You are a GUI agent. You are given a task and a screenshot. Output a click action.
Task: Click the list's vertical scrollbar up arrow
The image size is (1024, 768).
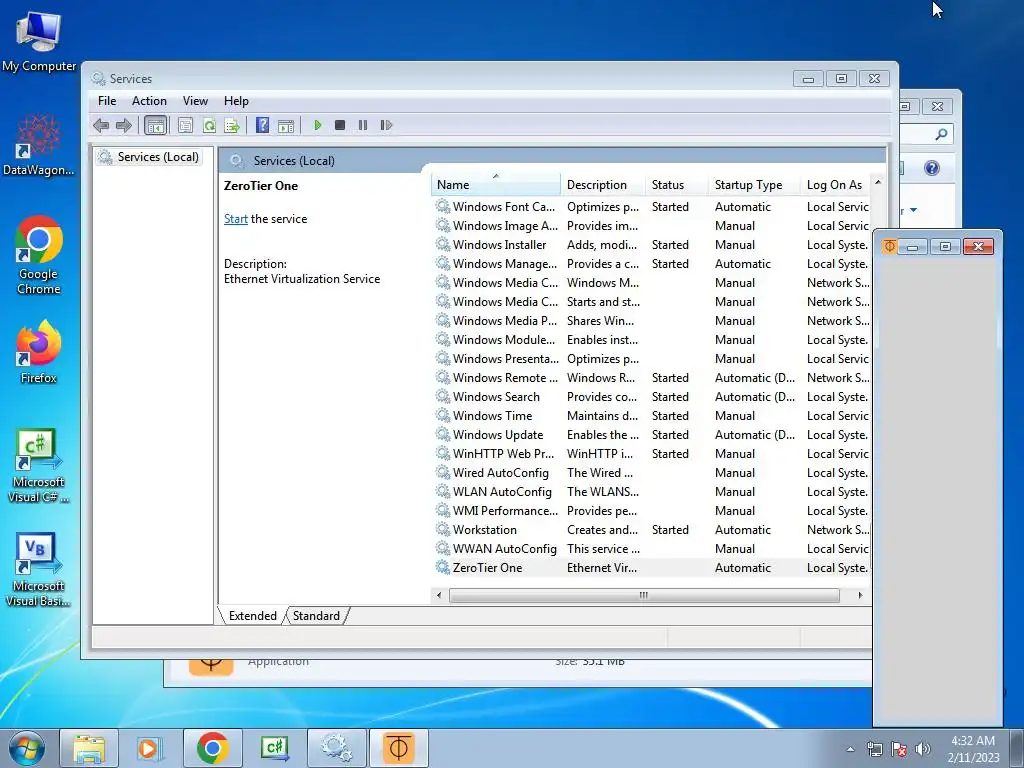tap(878, 182)
